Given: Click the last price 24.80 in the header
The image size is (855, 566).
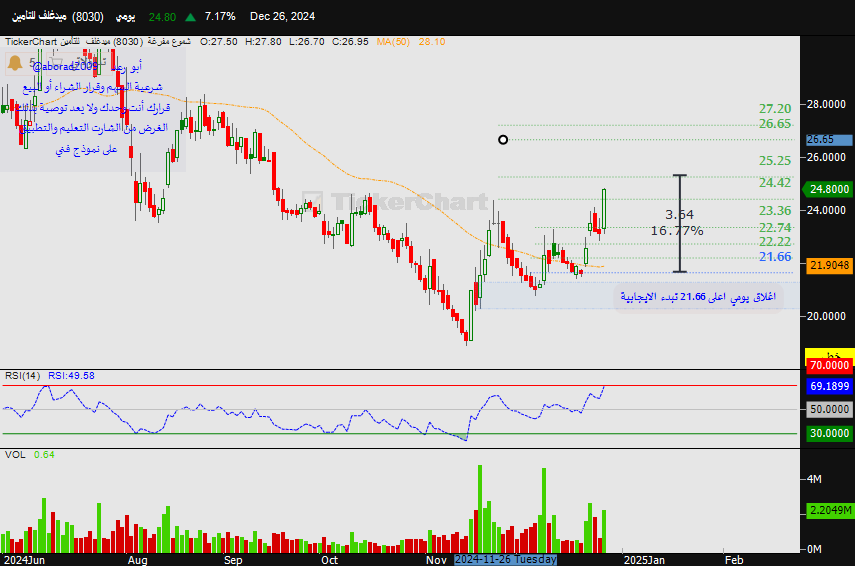Looking at the screenshot, I should [x=162, y=17].
